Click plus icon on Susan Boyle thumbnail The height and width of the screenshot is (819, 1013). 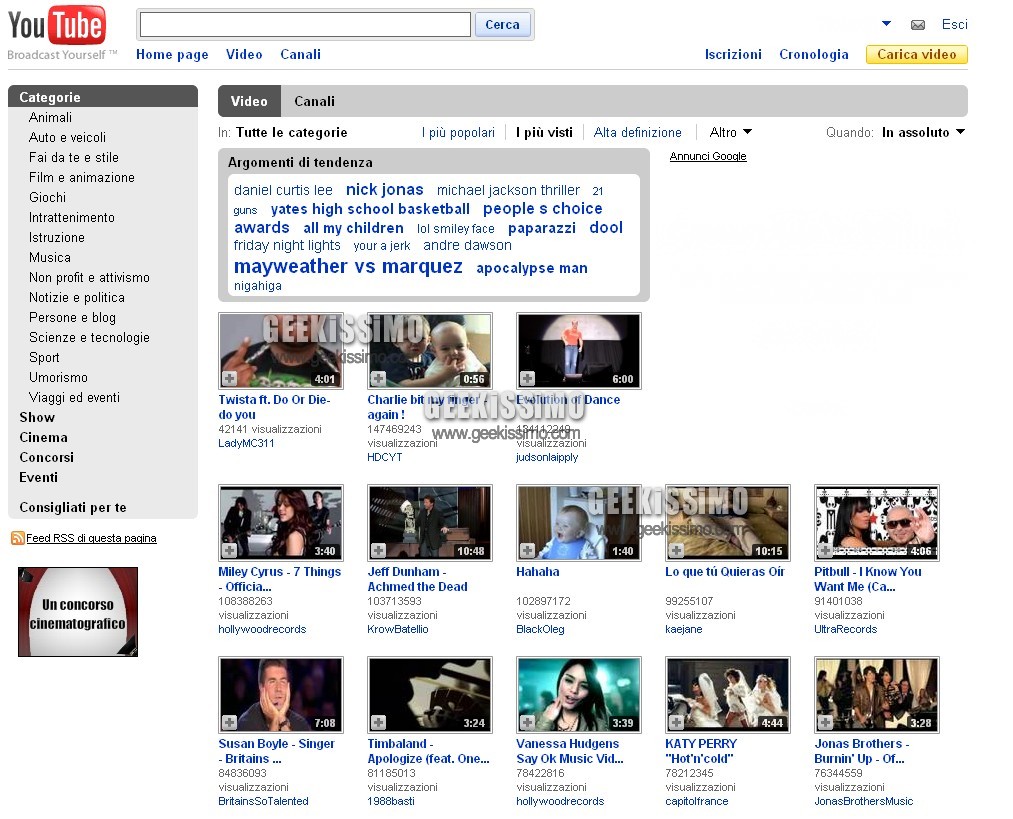point(229,723)
